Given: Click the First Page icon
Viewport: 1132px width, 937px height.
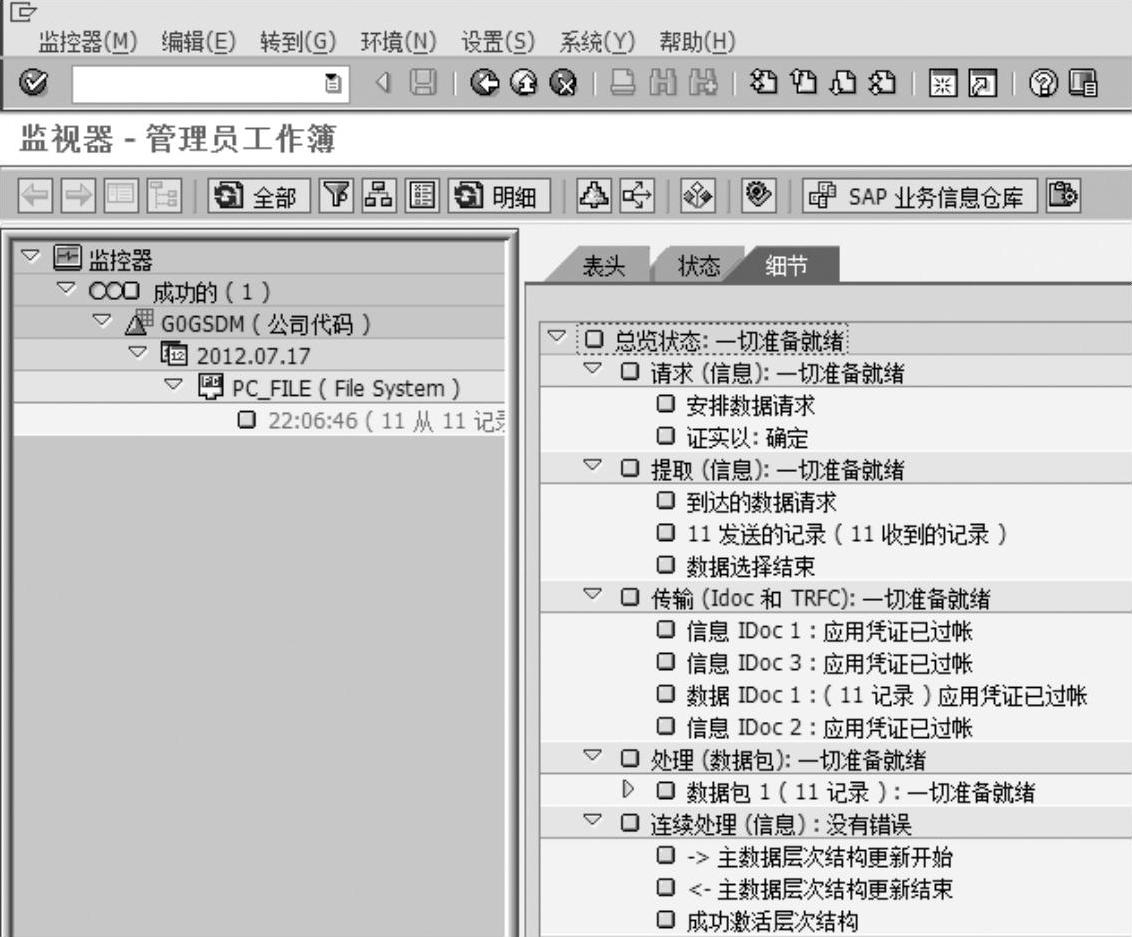Looking at the screenshot, I should click(765, 83).
